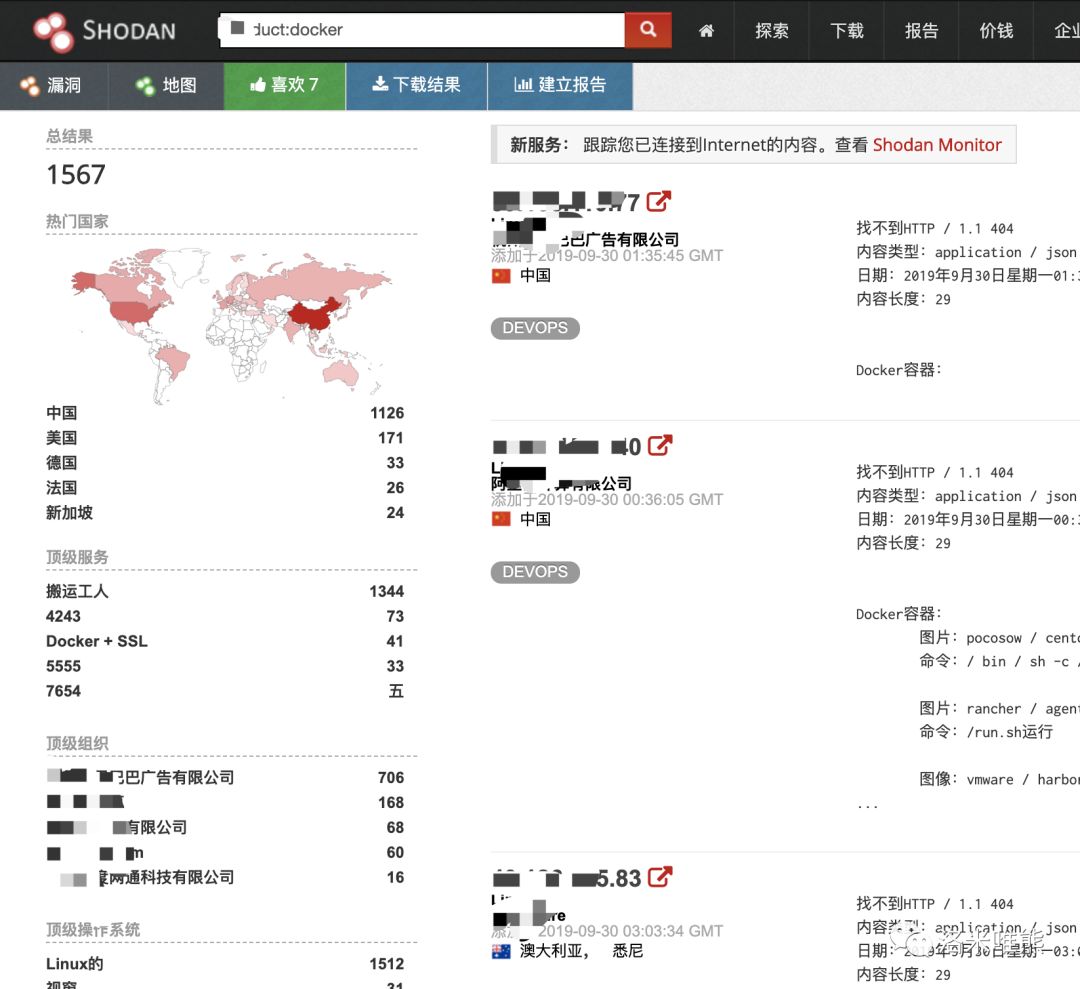Click the count 1512 beside Linux的
This screenshot has width=1080, height=989.
[x=386, y=964]
